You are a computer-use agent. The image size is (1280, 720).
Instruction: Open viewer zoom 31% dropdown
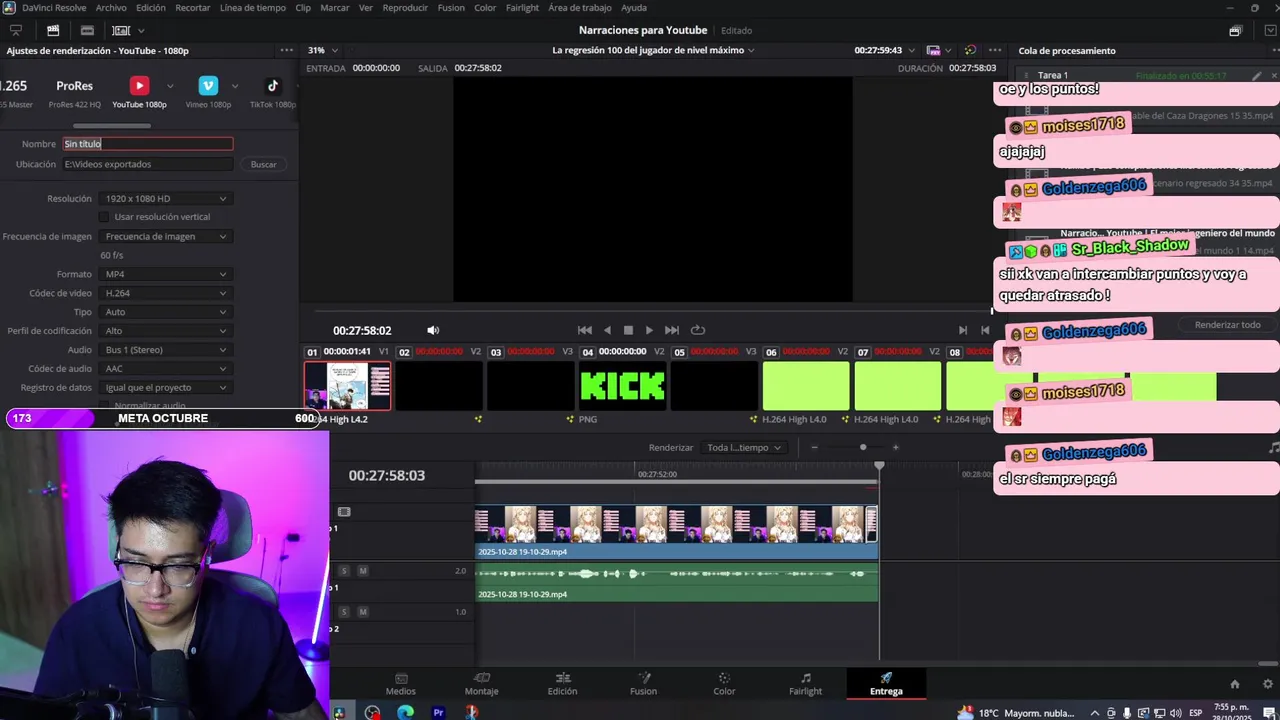click(322, 50)
